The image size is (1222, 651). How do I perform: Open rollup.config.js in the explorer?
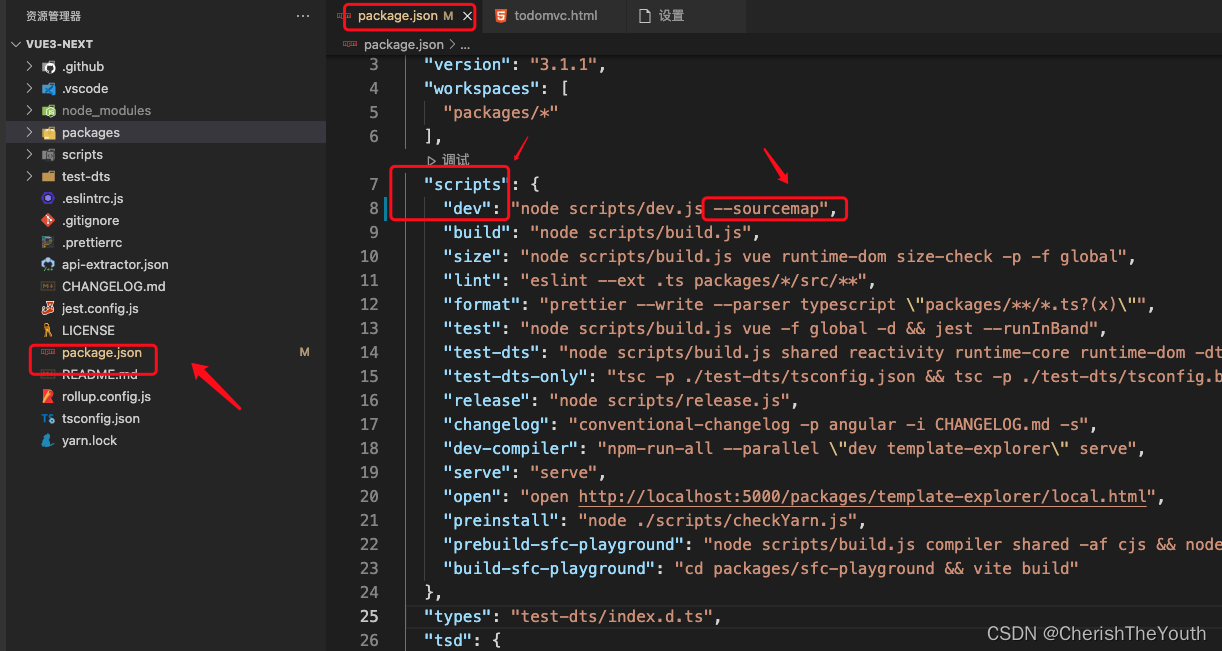click(x=106, y=396)
